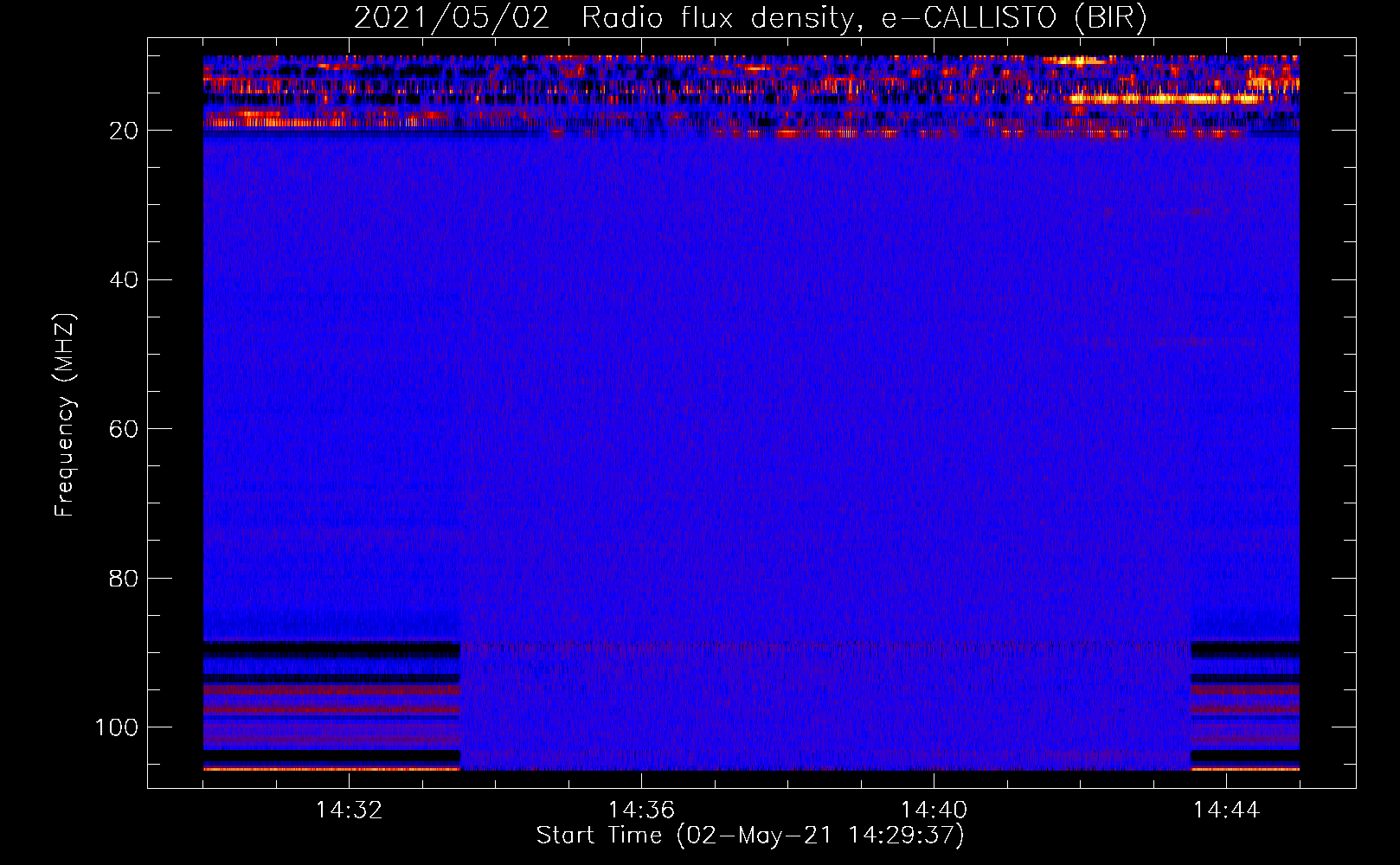
Task: Click the 'Start Time (02-May-21 14:29:37)' label
Action: coord(750,836)
